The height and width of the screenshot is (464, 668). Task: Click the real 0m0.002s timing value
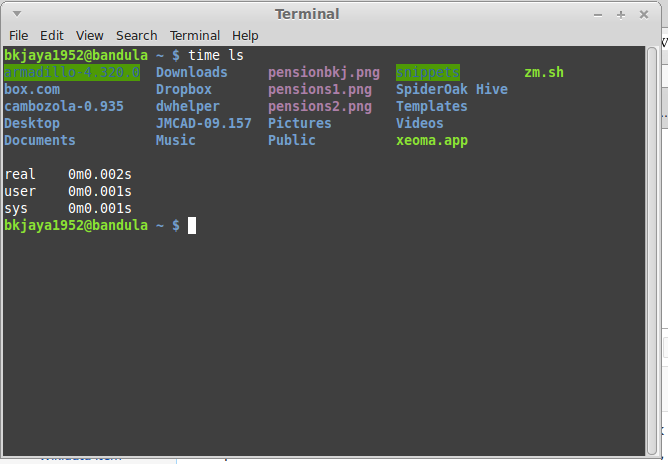[x=100, y=175]
